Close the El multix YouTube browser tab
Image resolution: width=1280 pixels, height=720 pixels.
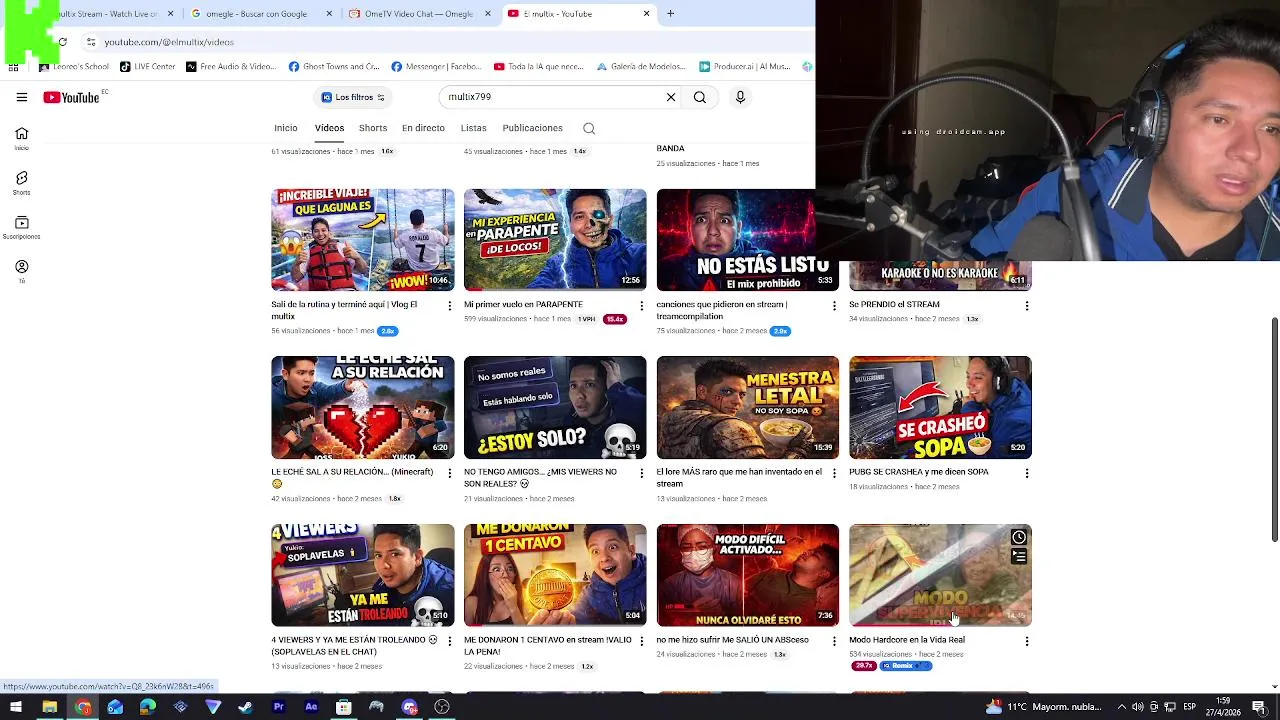[646, 14]
